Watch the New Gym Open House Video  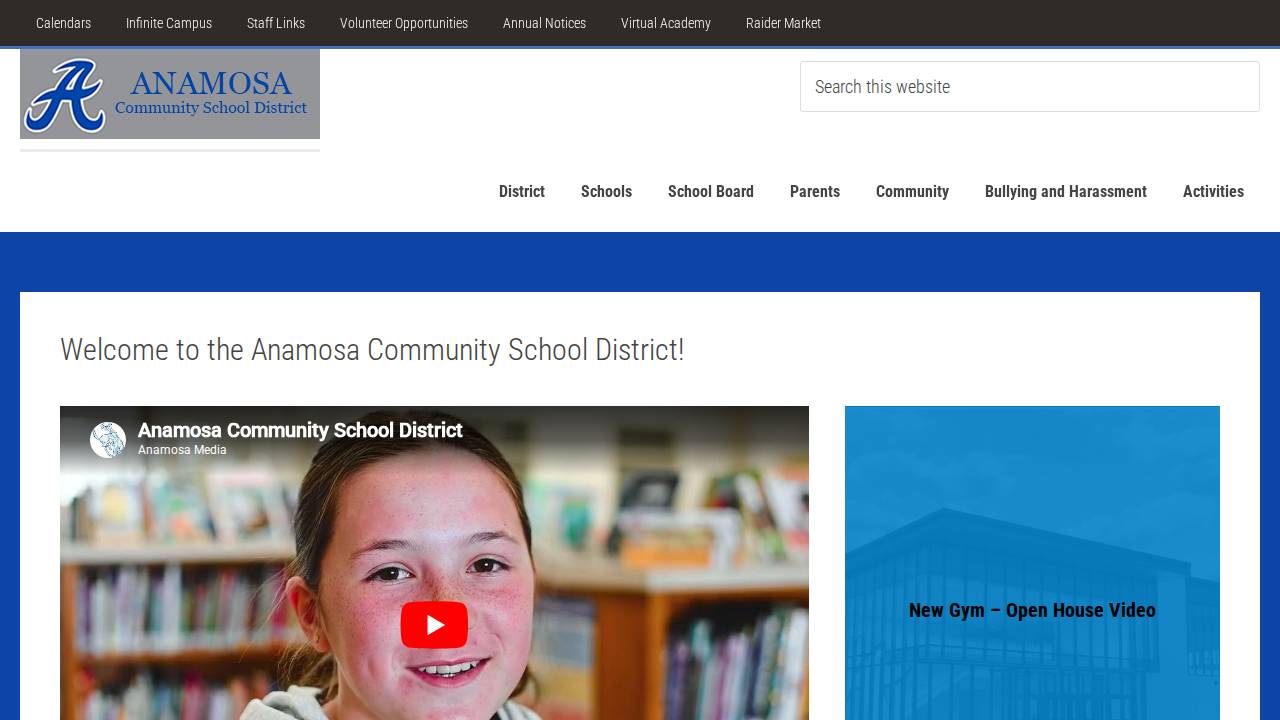(x=1031, y=610)
